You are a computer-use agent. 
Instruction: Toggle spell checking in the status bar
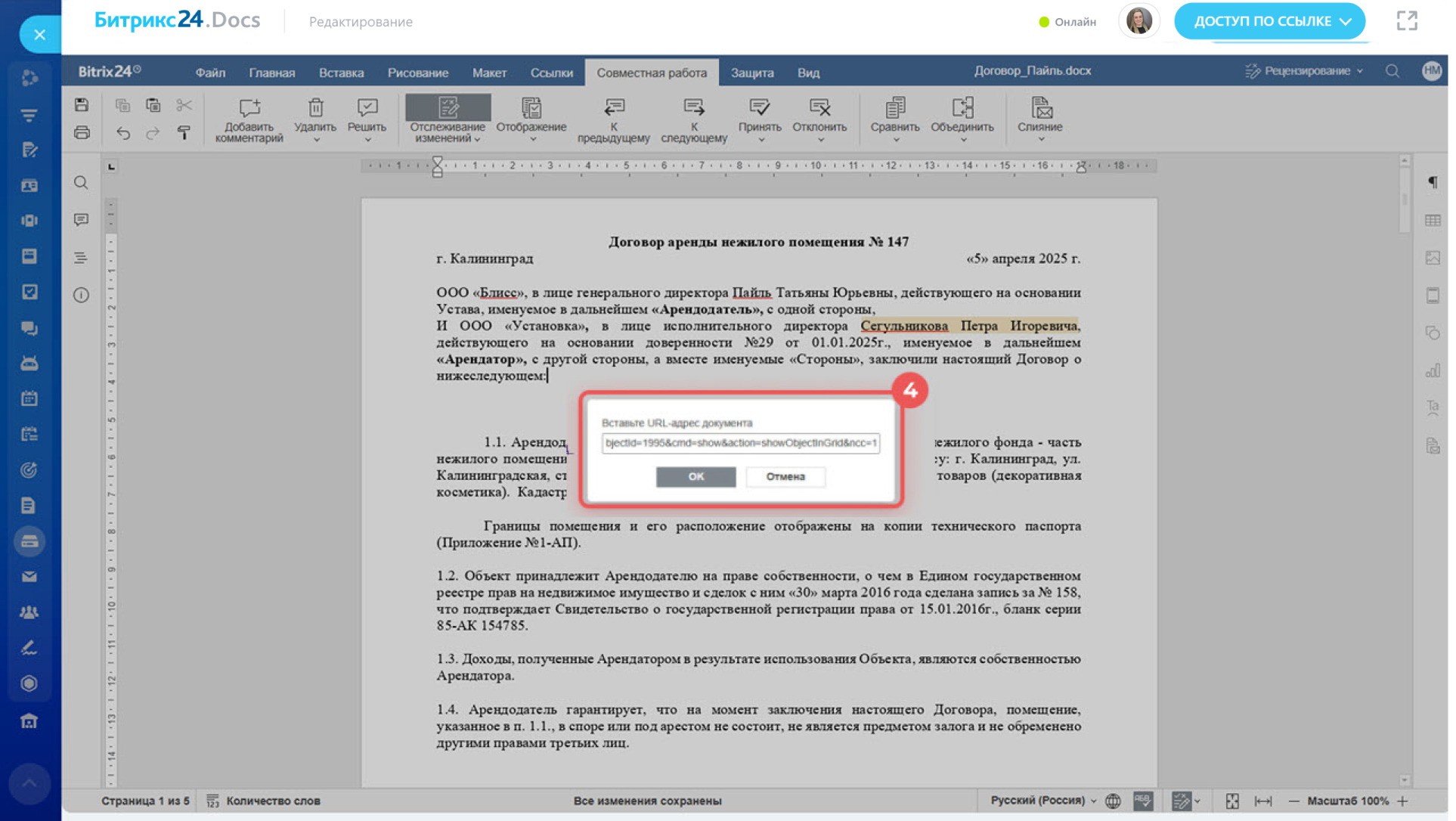(x=1143, y=801)
